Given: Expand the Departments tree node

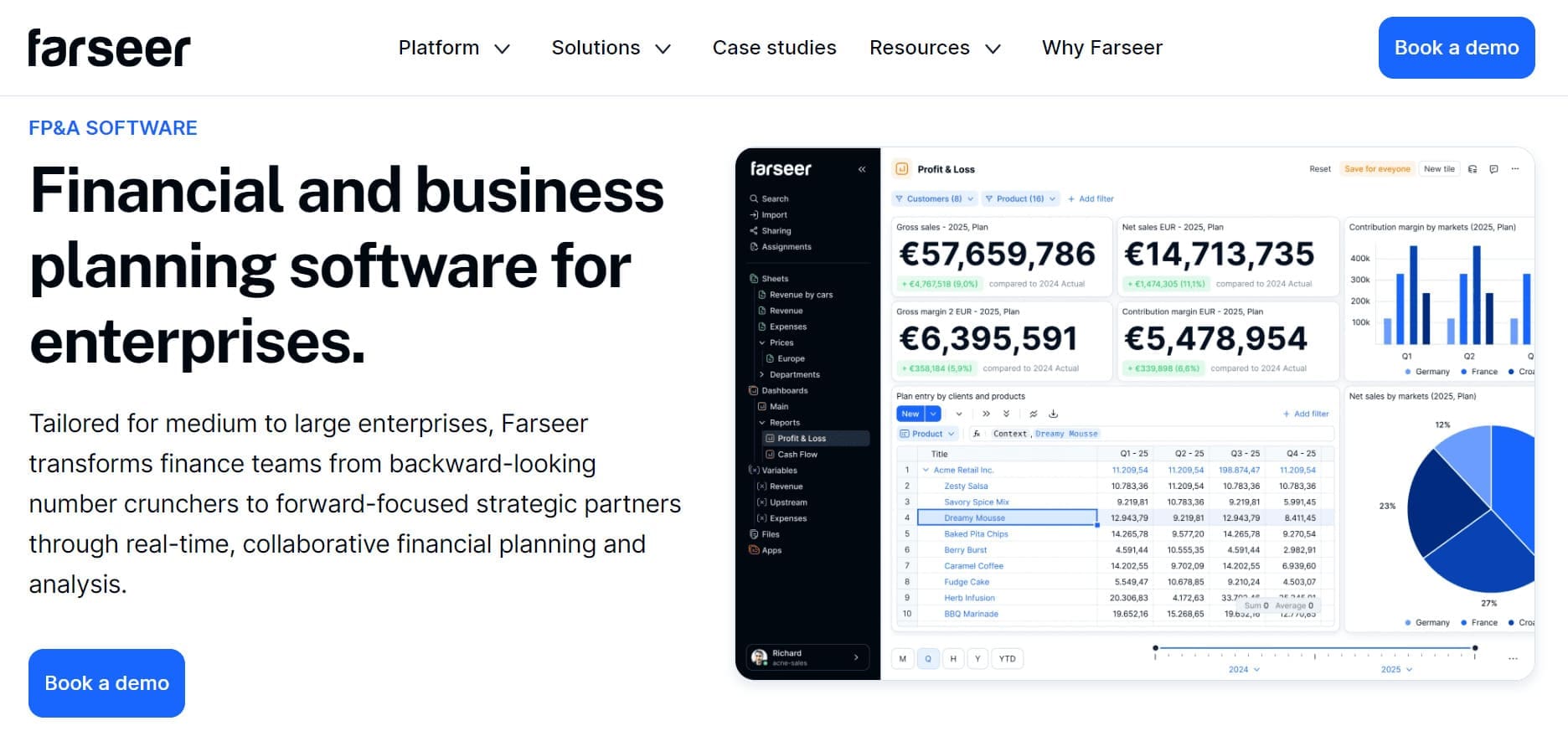Looking at the screenshot, I should pyautogui.click(x=762, y=375).
